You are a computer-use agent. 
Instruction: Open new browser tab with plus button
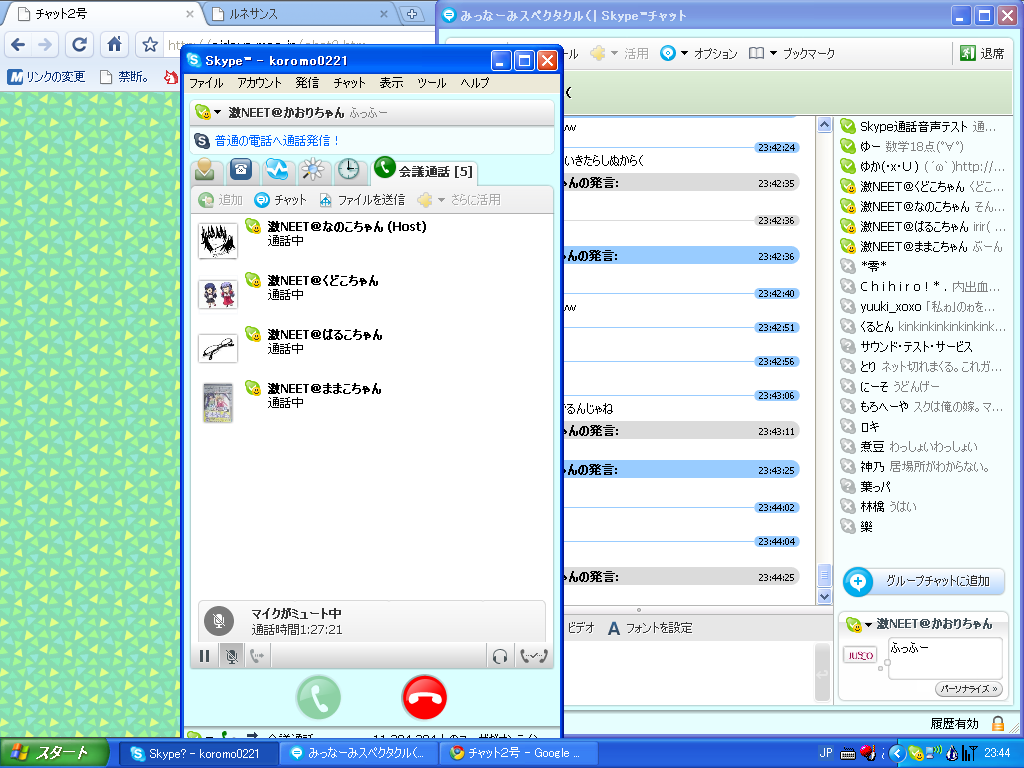[411, 14]
